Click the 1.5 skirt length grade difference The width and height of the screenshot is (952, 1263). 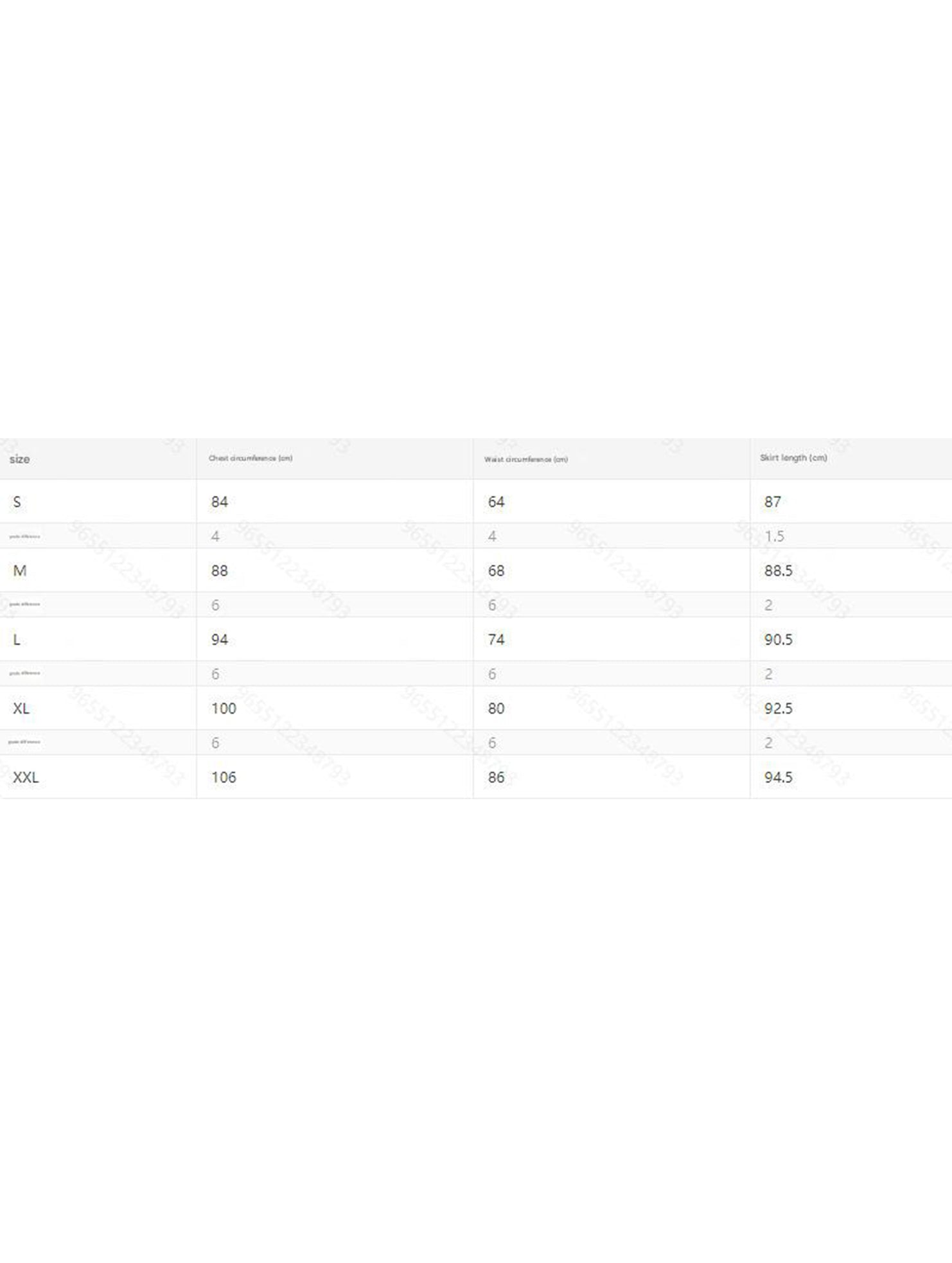774,536
